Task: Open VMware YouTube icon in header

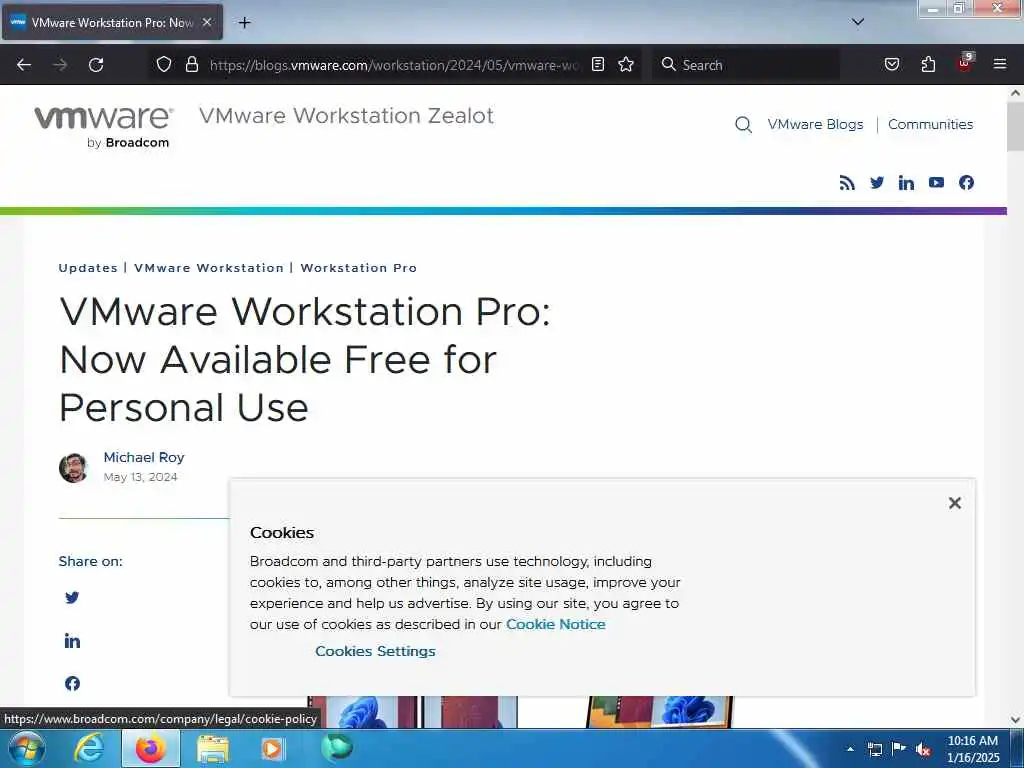Action: 936,183
